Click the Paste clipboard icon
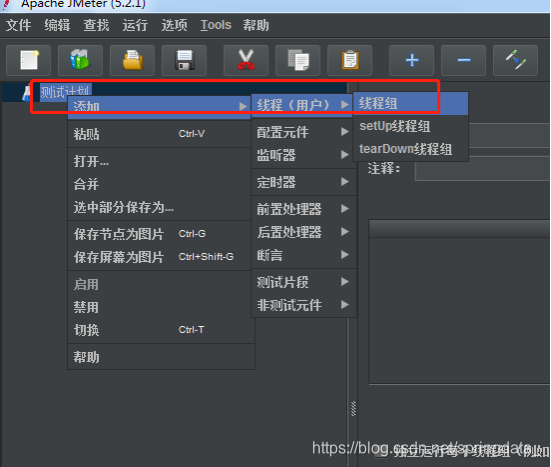 (x=350, y=60)
